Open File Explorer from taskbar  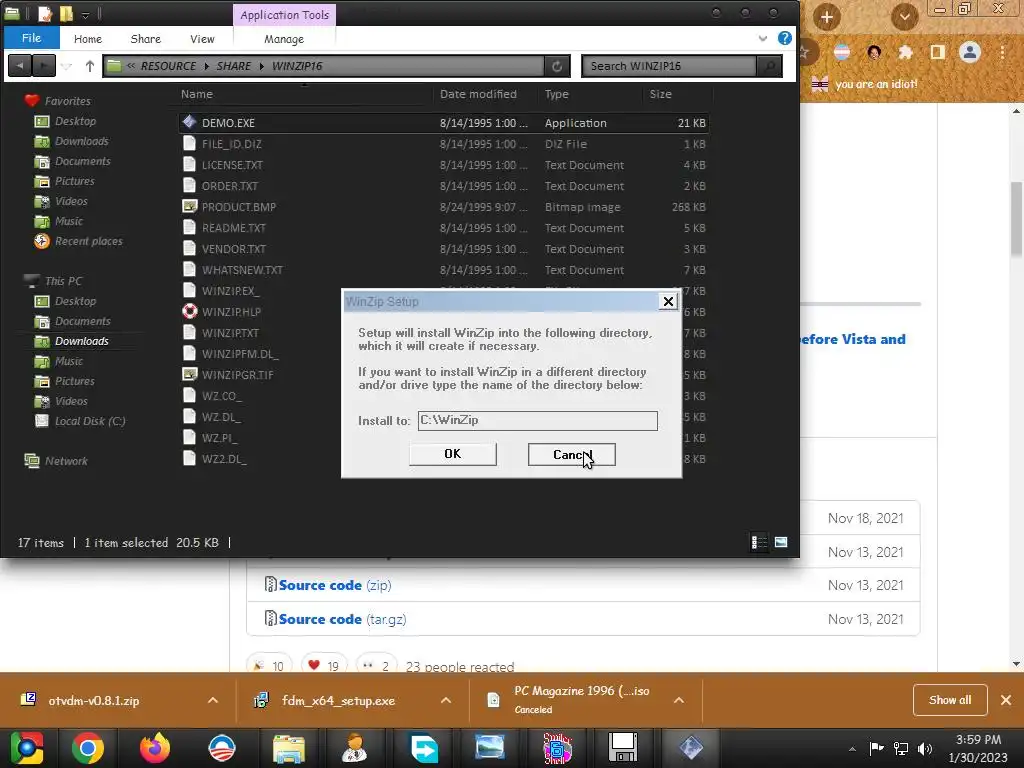click(x=289, y=748)
